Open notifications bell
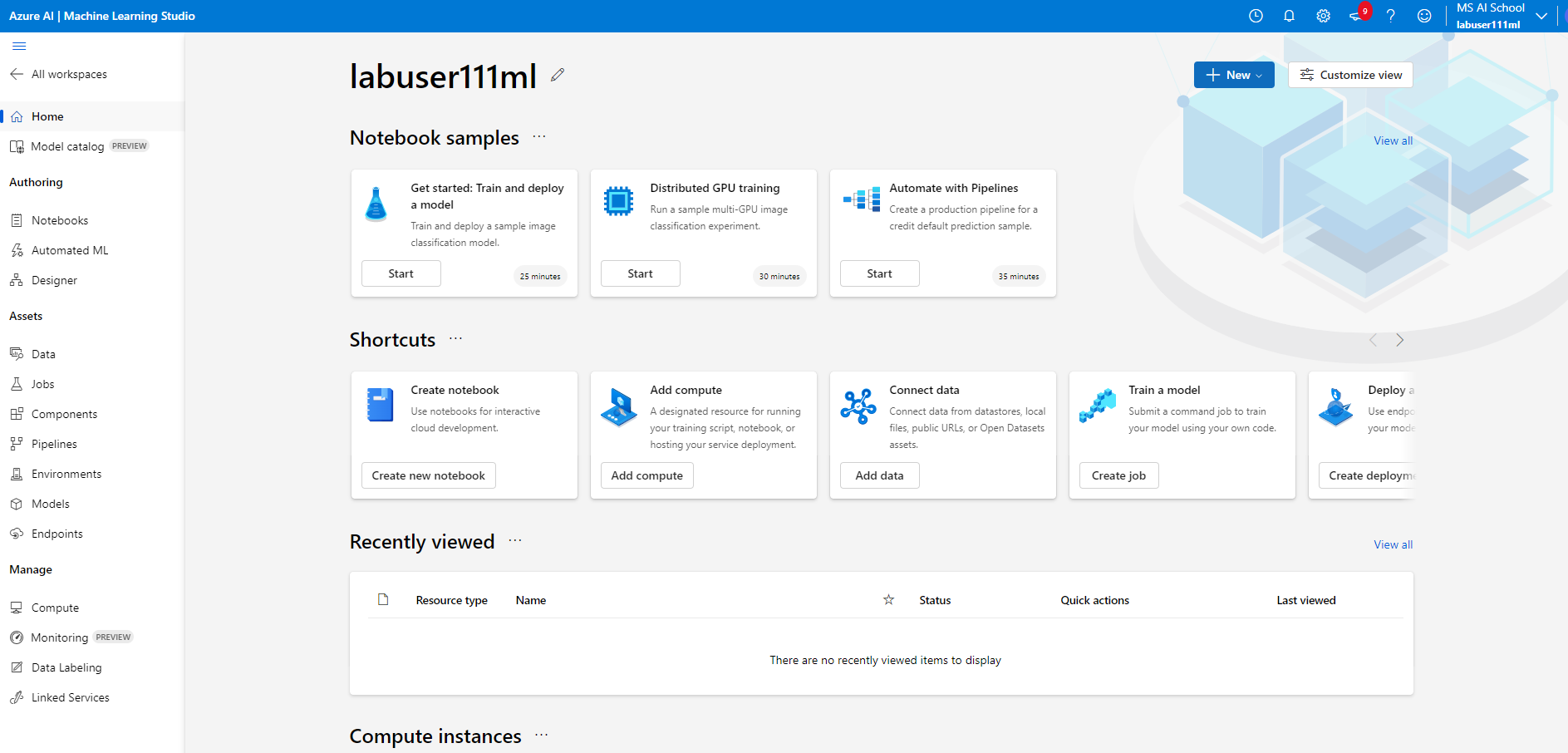The image size is (1568, 753). (x=1289, y=16)
